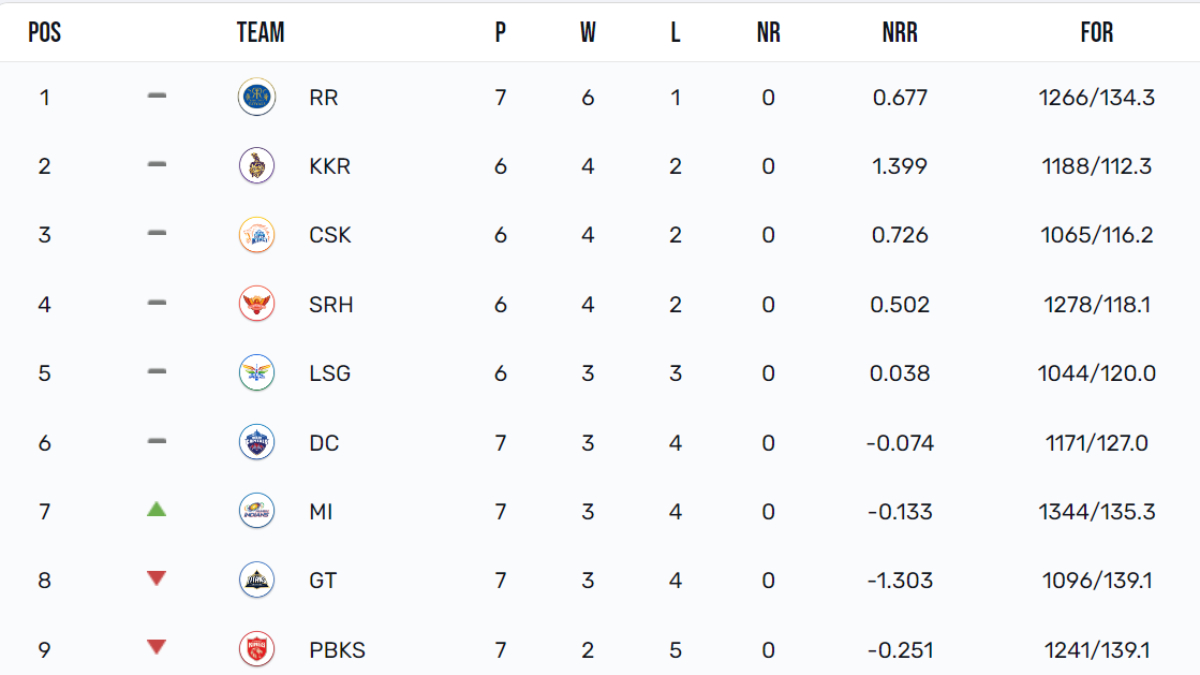Click the red down arrow beside PBKS
Screen dimensions: 1200x675
pos(156,647)
